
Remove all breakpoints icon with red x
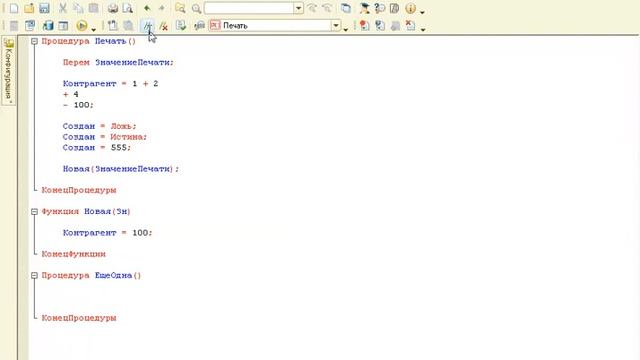(x=411, y=26)
